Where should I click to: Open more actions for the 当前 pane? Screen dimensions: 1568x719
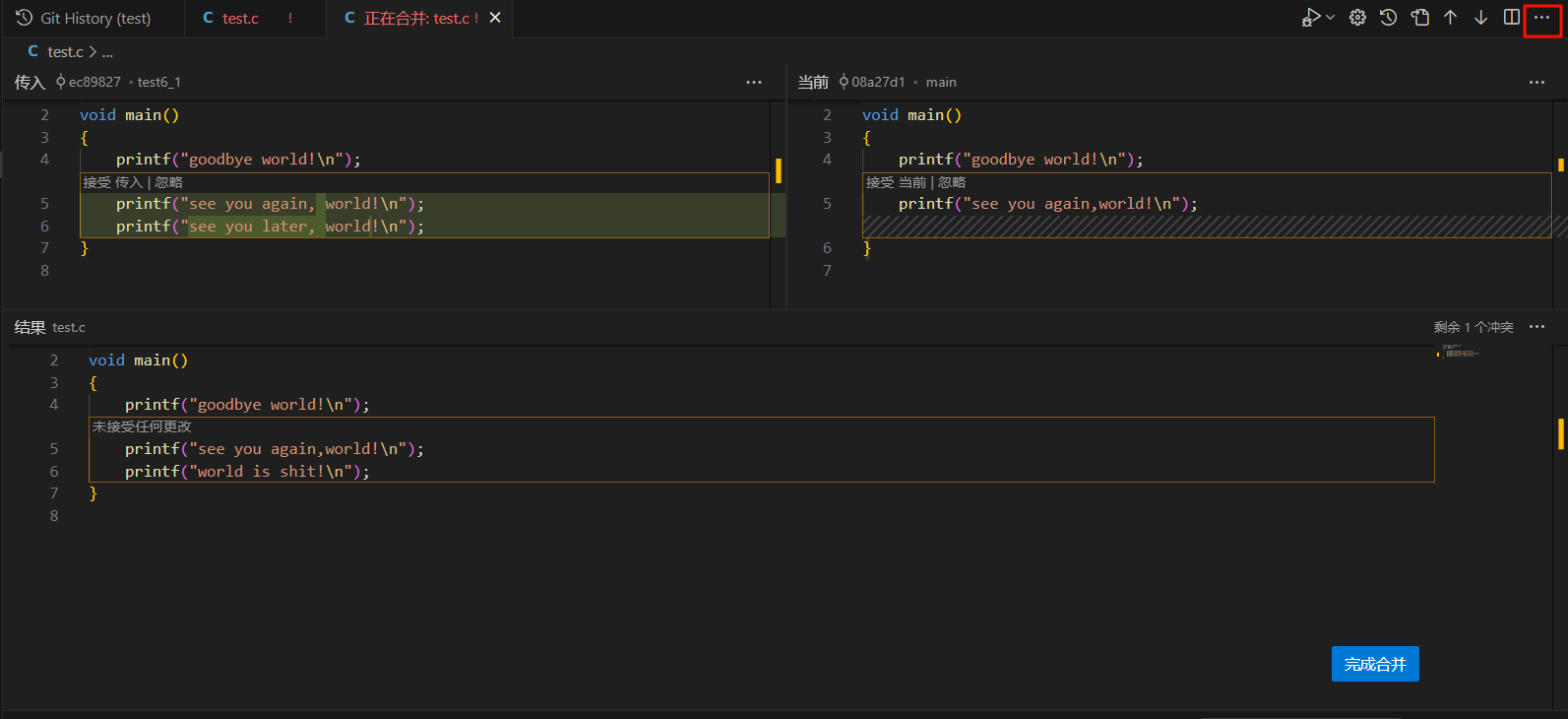pyautogui.click(x=1537, y=83)
